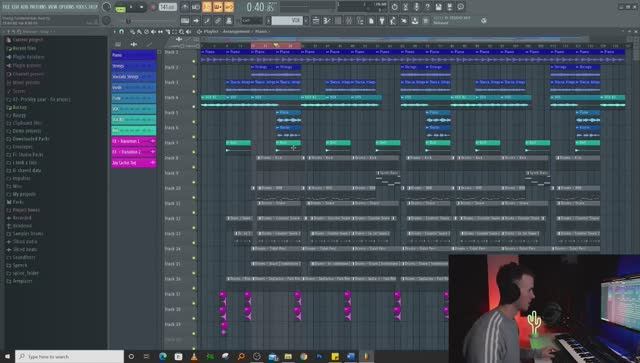Select Jay Cactus Set in picker
The image size is (640, 363).
coord(134,163)
